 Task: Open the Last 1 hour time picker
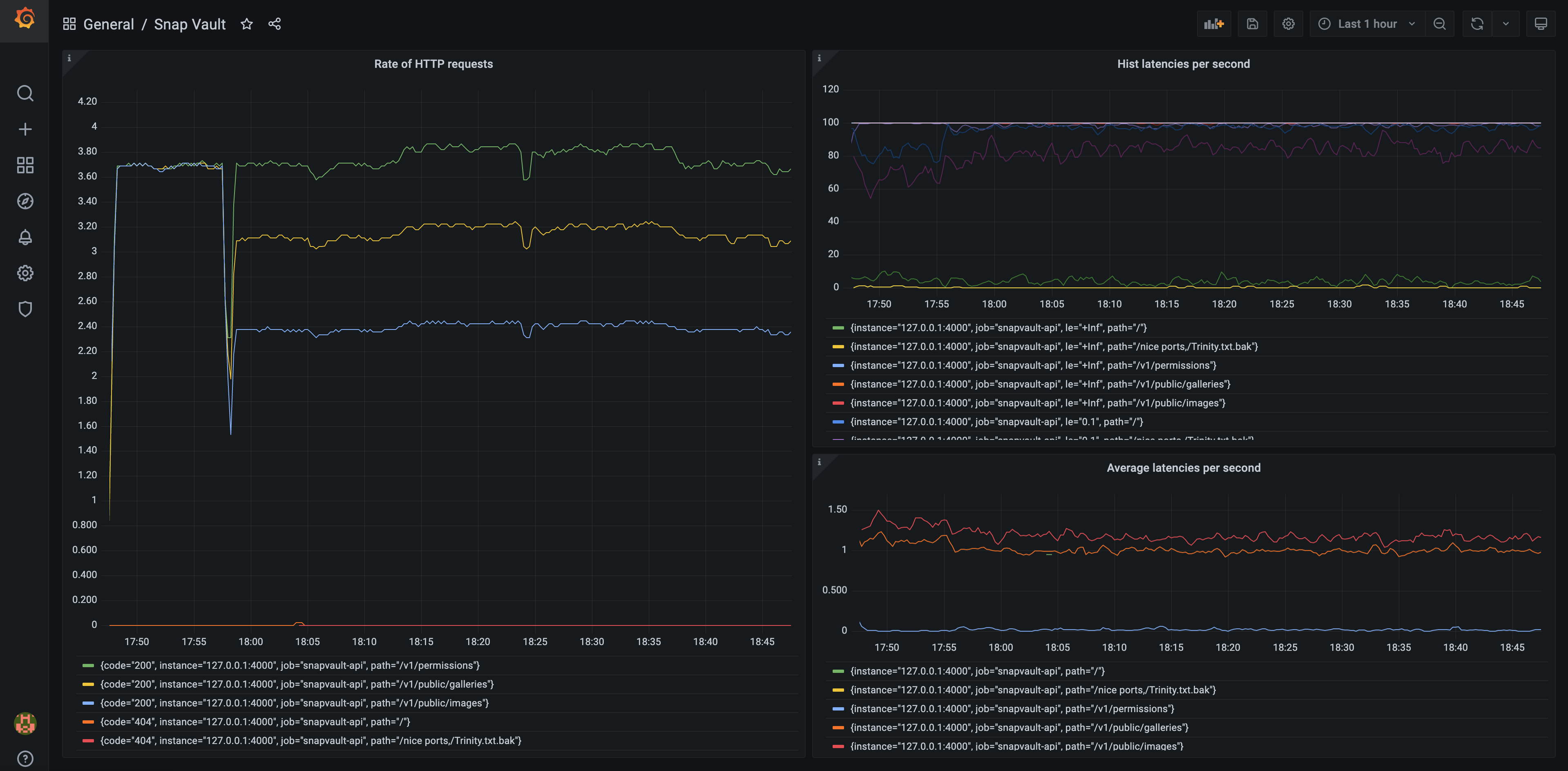1367,24
